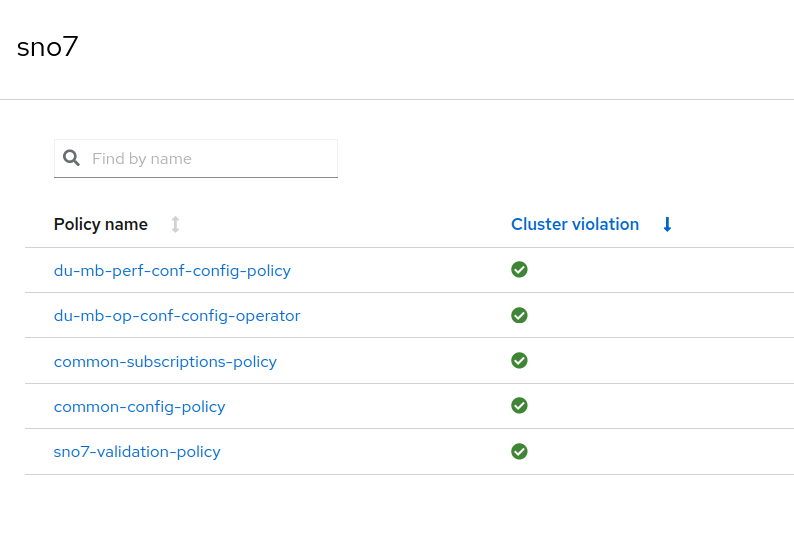Click the blue Cluster violation sort arrow
The height and width of the screenshot is (549, 794).
coord(667,225)
